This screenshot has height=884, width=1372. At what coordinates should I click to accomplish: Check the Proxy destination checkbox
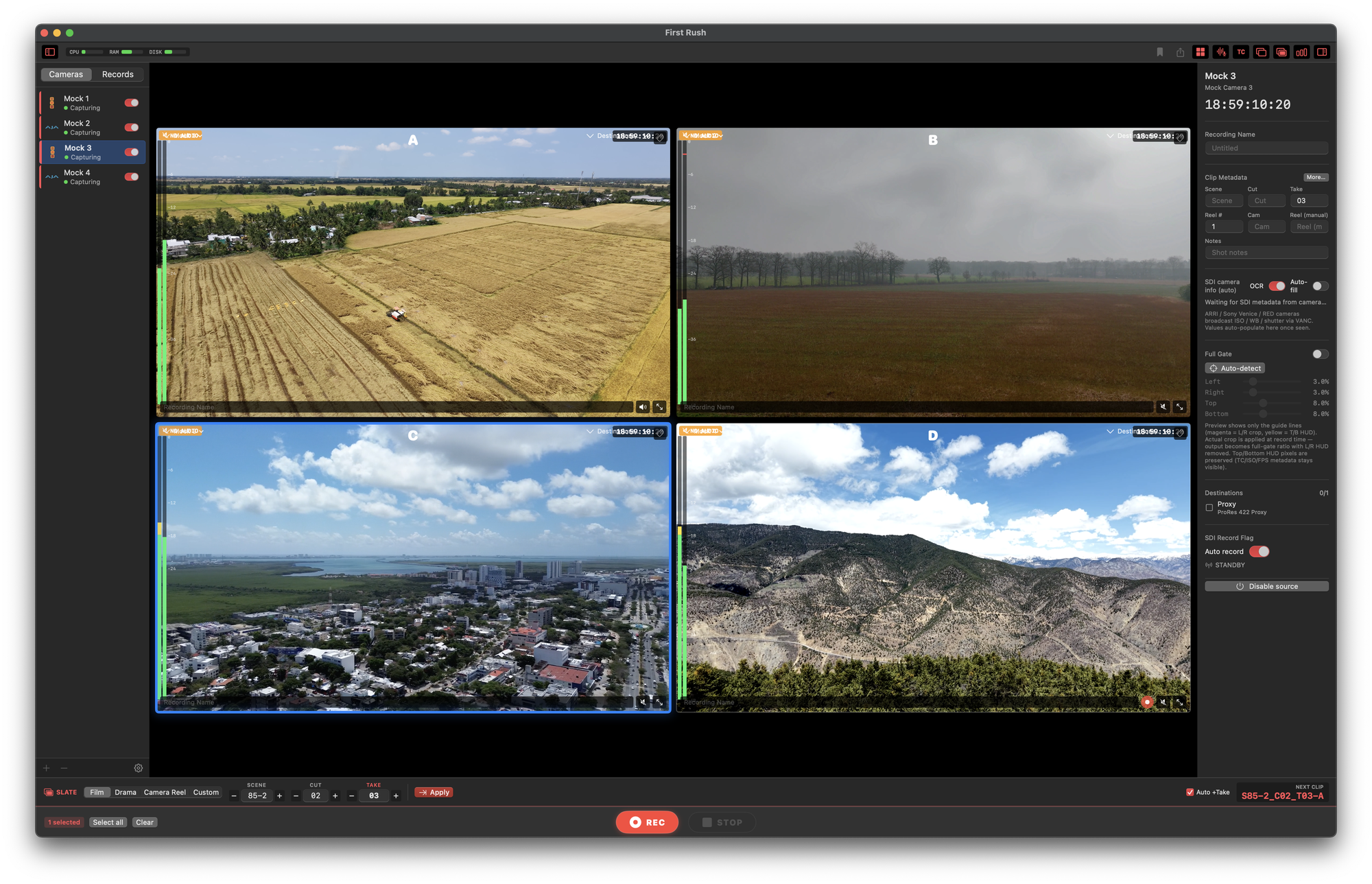(1209, 508)
